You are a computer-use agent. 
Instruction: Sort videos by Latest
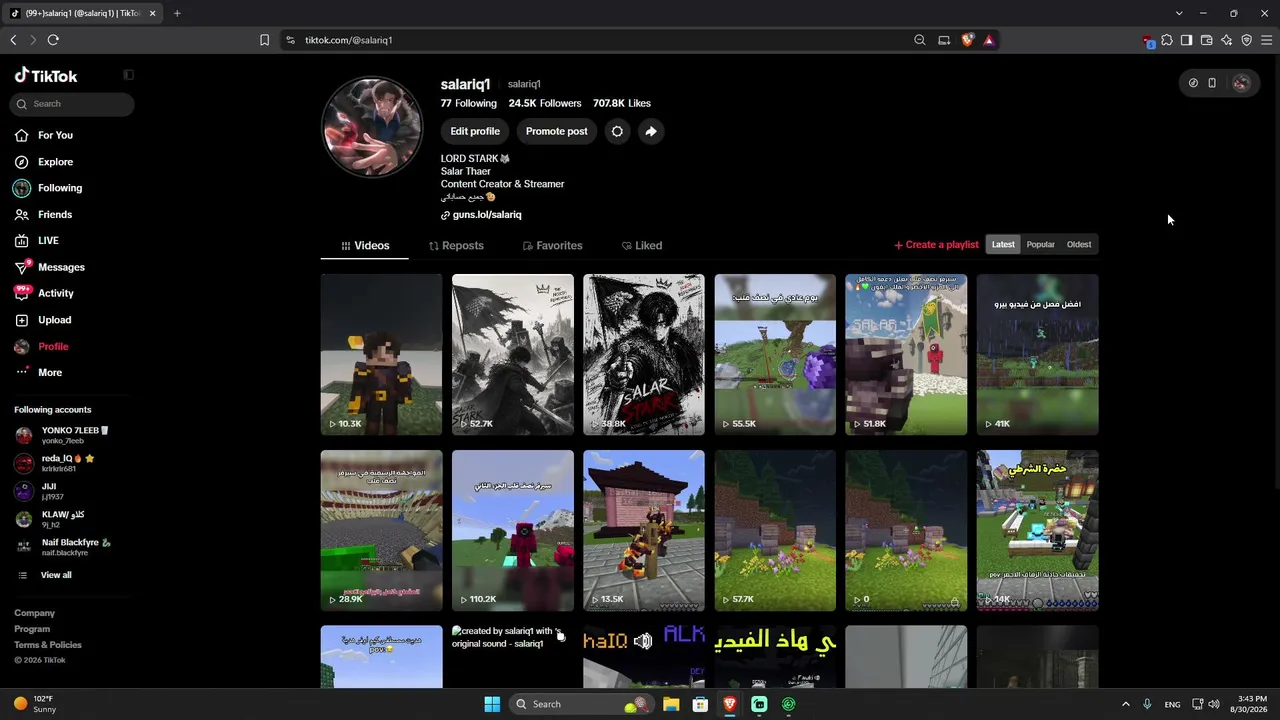pyautogui.click(x=1003, y=245)
